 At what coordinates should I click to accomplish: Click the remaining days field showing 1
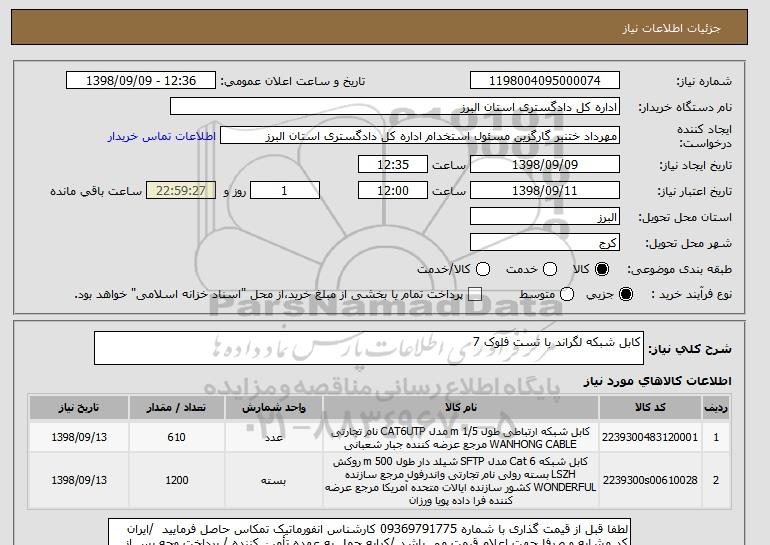285,191
